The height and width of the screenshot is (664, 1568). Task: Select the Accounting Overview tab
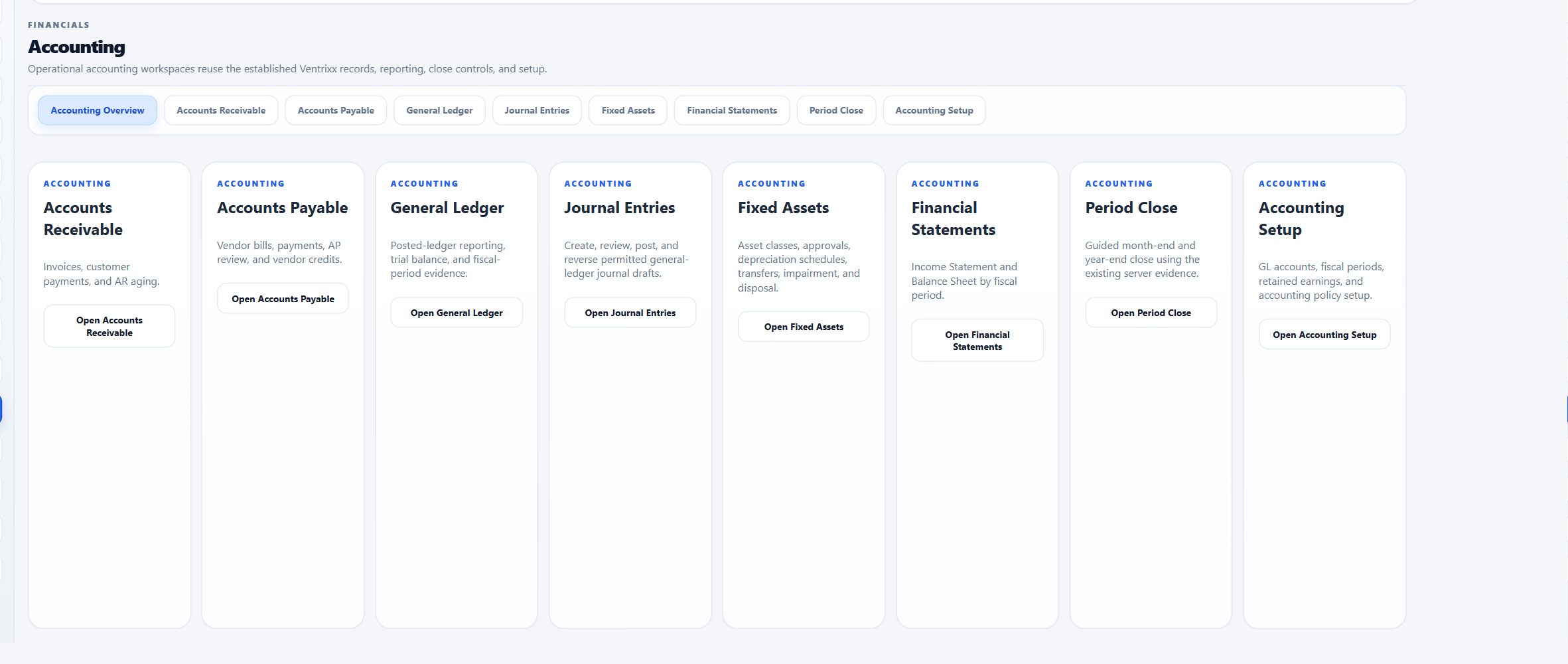[x=98, y=110]
